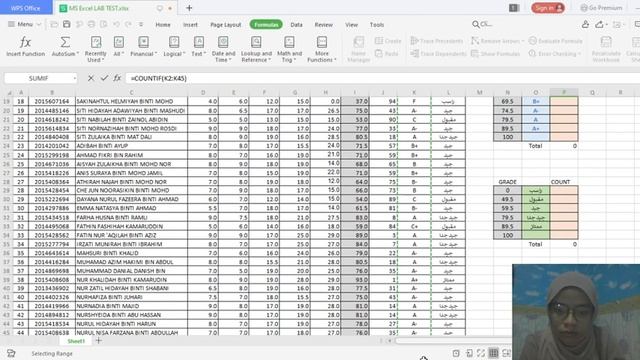Switch to the Data tab
This screenshot has height=360, width=640.
296,24
